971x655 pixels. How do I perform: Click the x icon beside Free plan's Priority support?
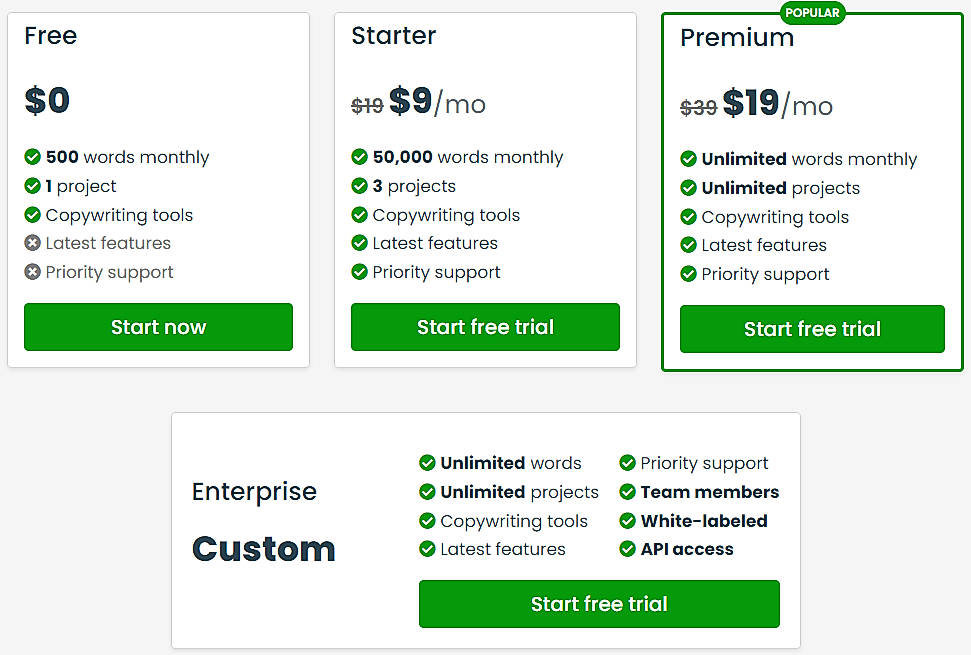click(x=33, y=272)
